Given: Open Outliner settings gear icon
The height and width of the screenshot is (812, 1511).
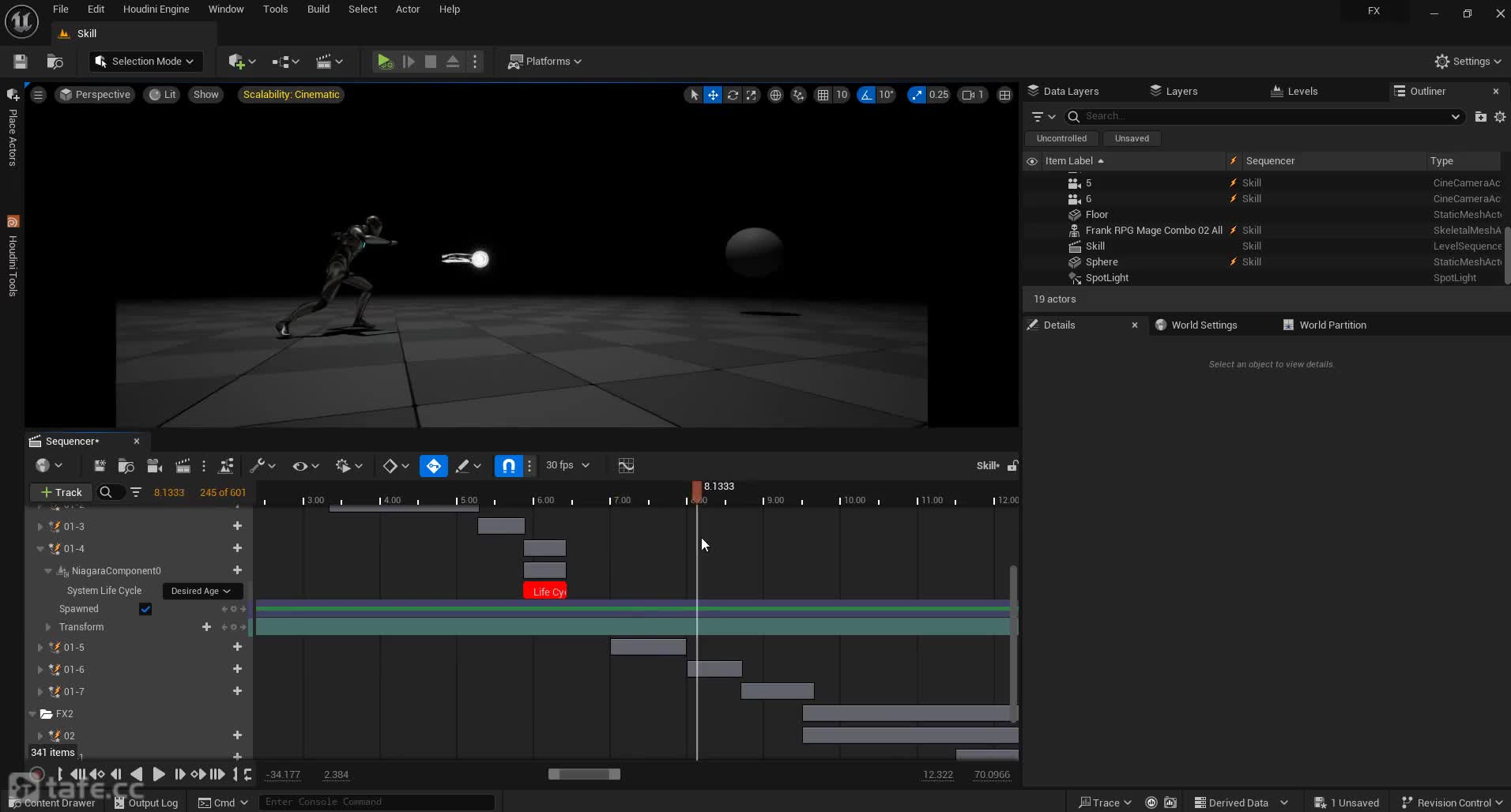Looking at the screenshot, I should point(1500,117).
